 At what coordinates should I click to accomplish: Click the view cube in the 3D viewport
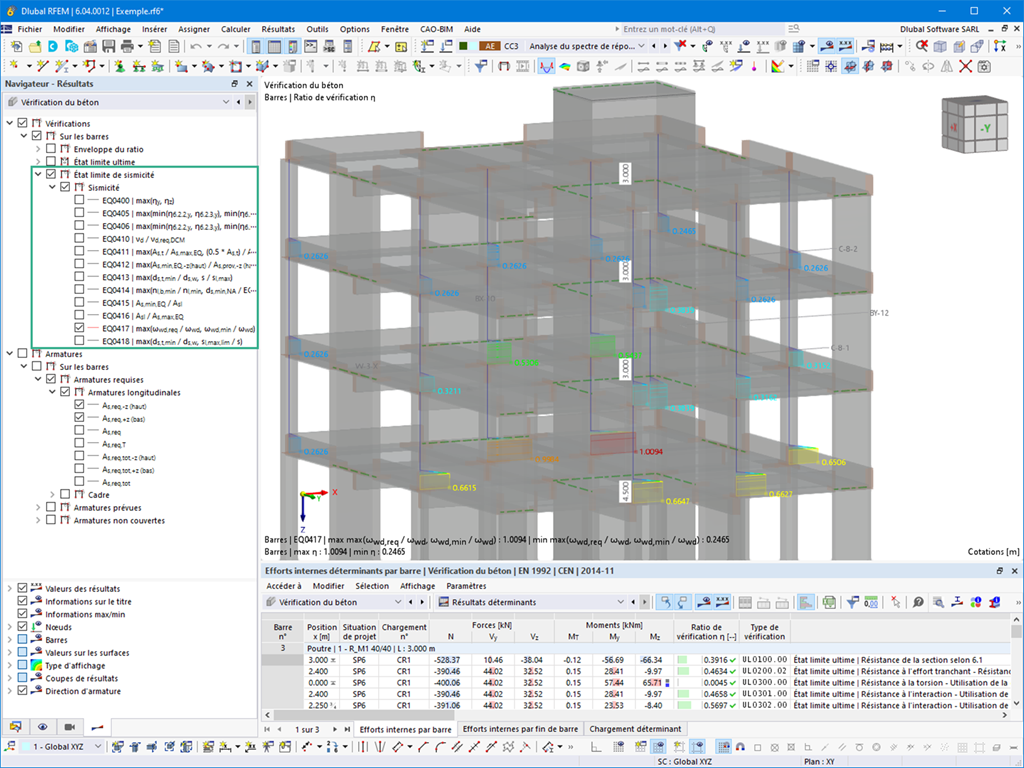(974, 125)
